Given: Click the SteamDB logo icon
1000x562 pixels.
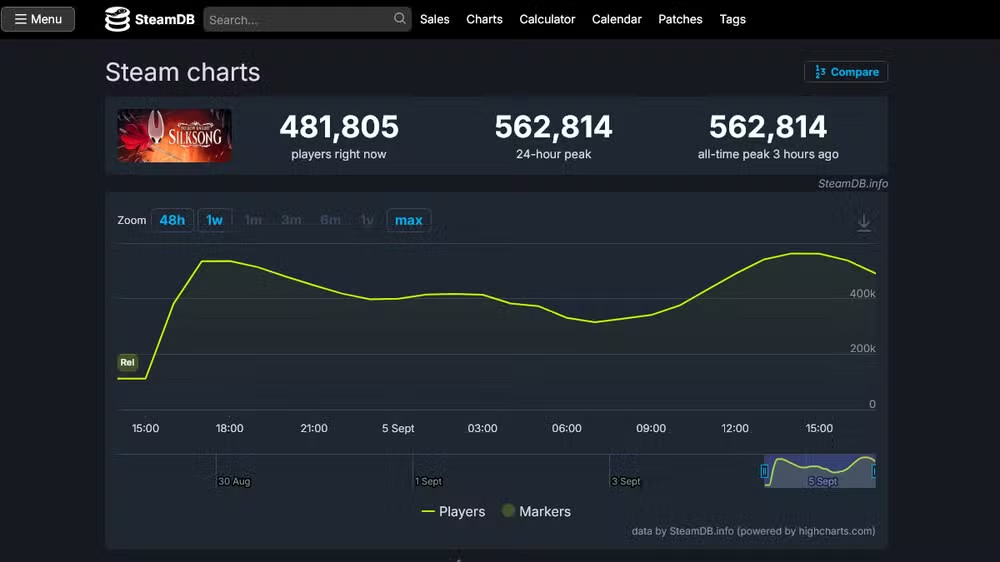Looking at the screenshot, I should 117,19.
